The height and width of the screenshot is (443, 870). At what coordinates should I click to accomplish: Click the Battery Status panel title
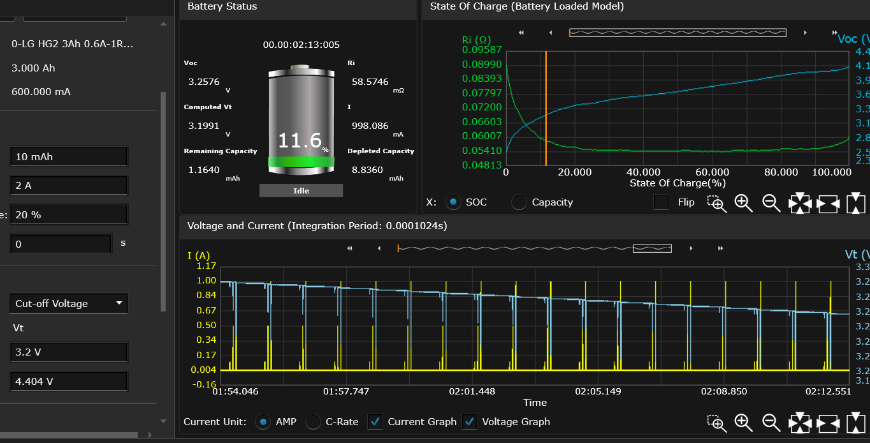click(x=222, y=6)
